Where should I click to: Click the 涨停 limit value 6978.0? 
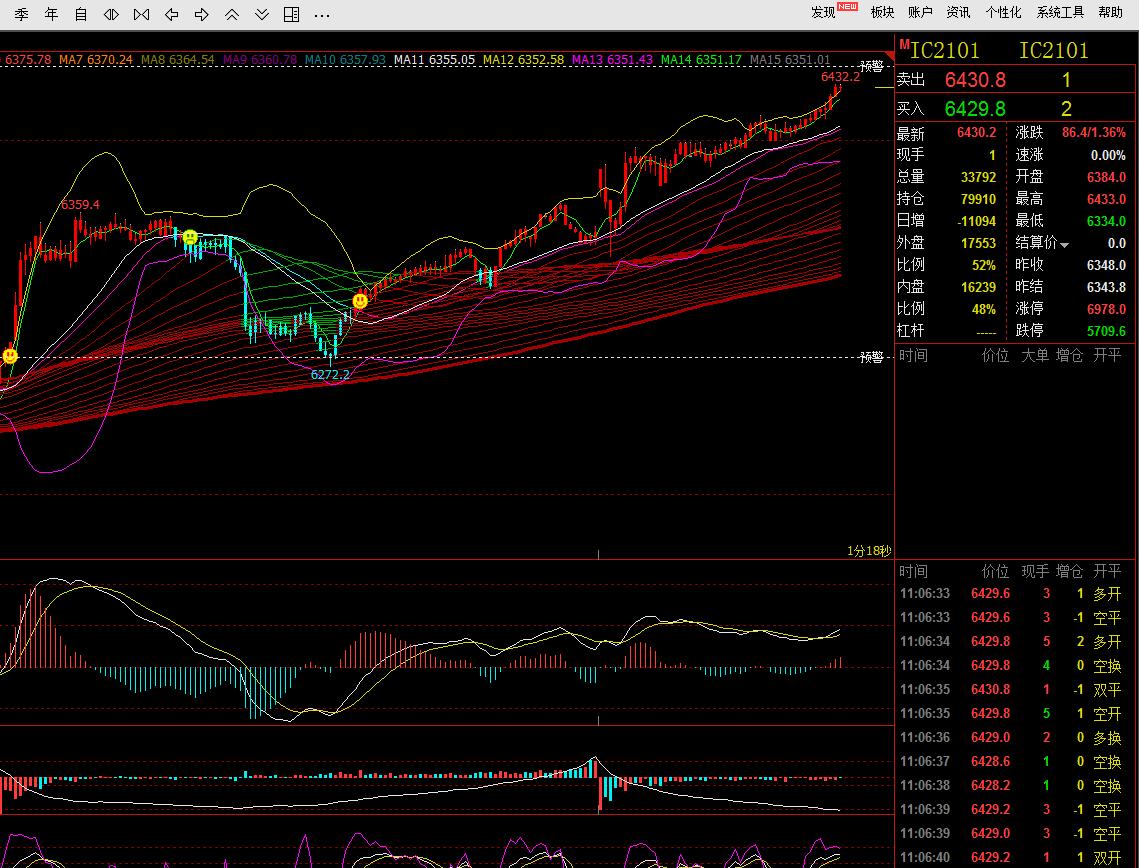tap(1106, 309)
